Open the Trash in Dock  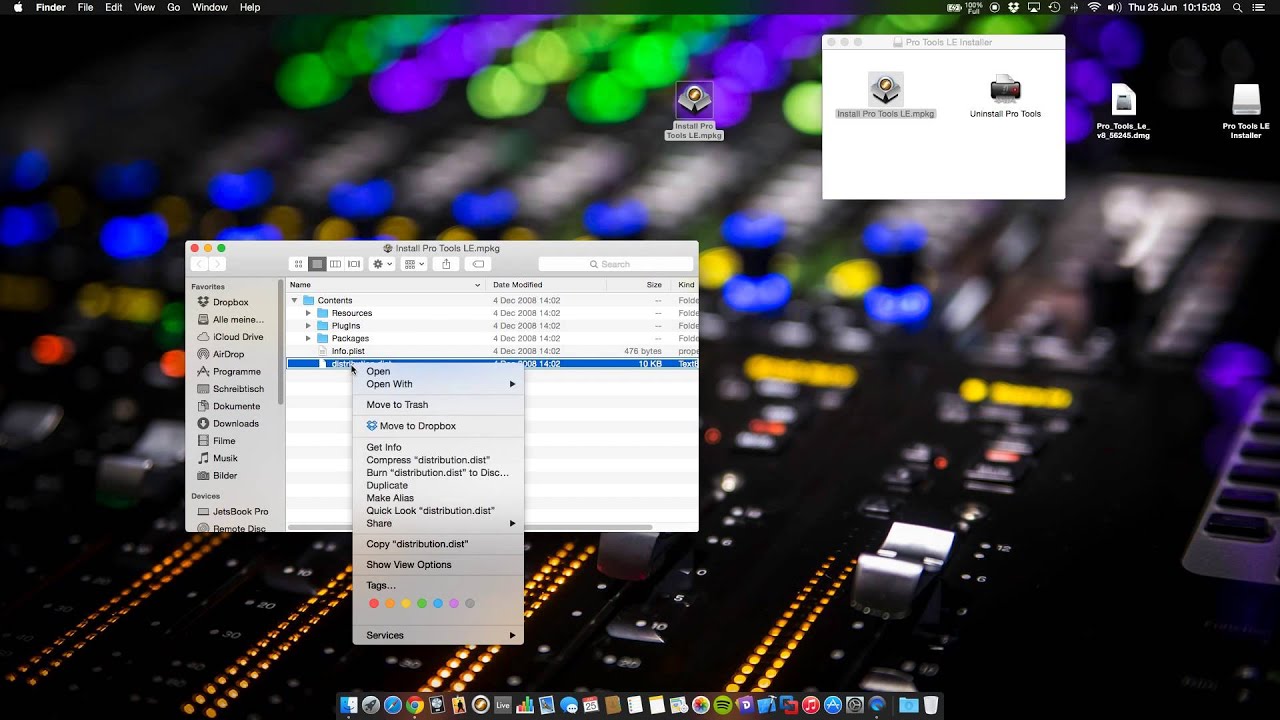click(931, 705)
